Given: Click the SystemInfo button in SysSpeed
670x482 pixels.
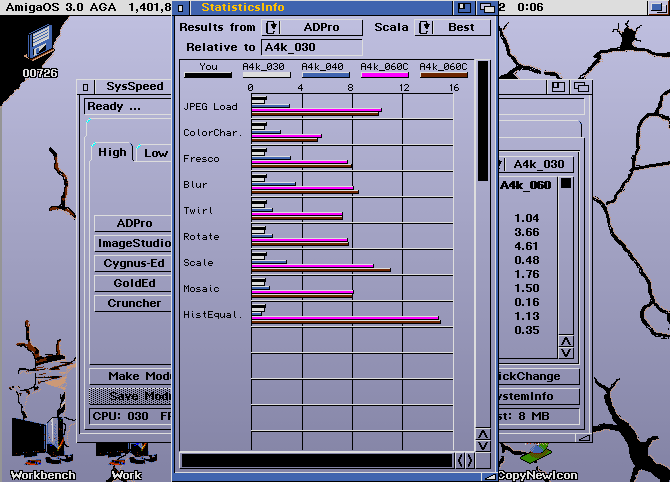Looking at the screenshot, I should [539, 396].
